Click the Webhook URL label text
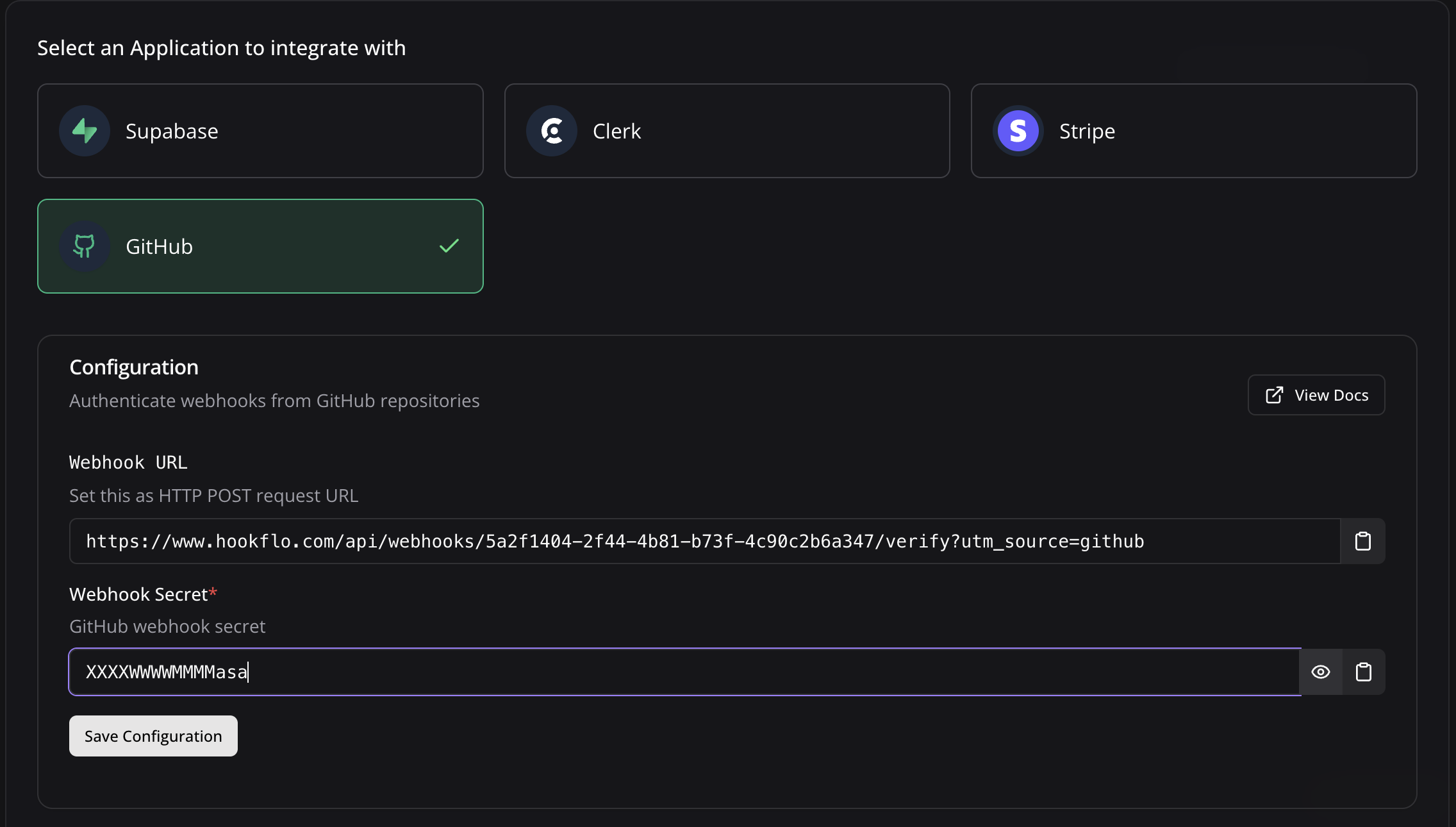The width and height of the screenshot is (1456, 827). 128,462
